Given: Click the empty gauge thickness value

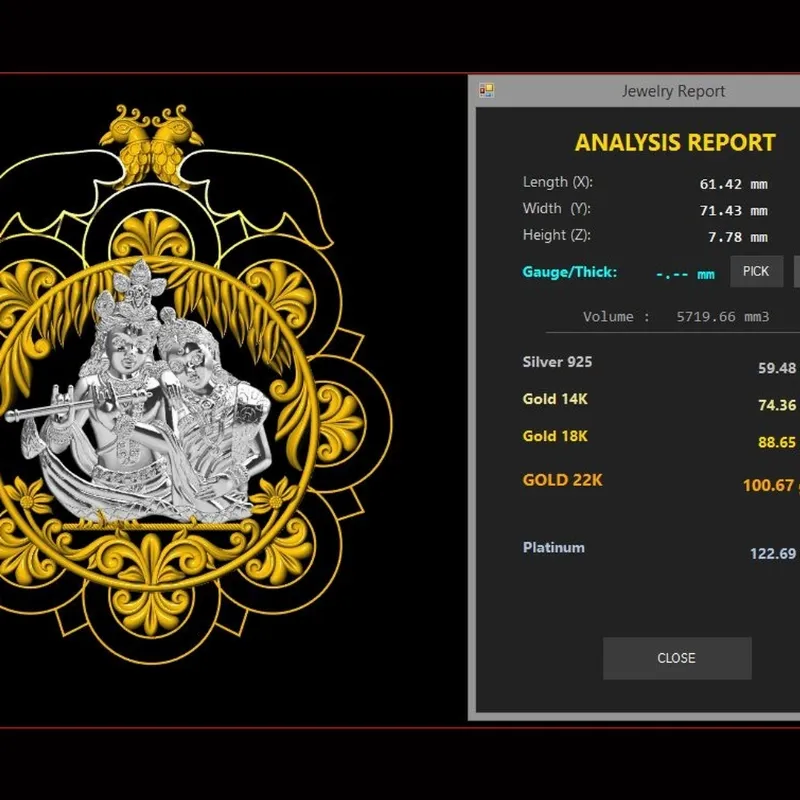Looking at the screenshot, I should click(x=685, y=274).
